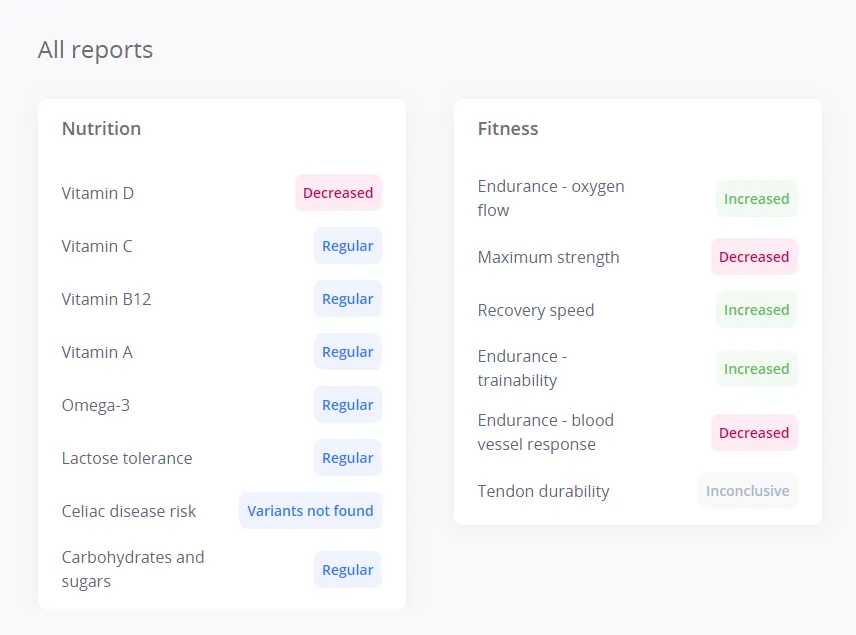Click the Regular badge for Lactose tolerance
The image size is (856, 635).
347,457
